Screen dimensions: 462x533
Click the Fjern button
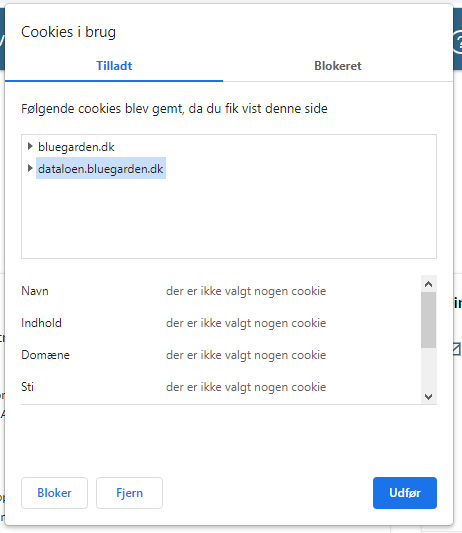point(130,493)
